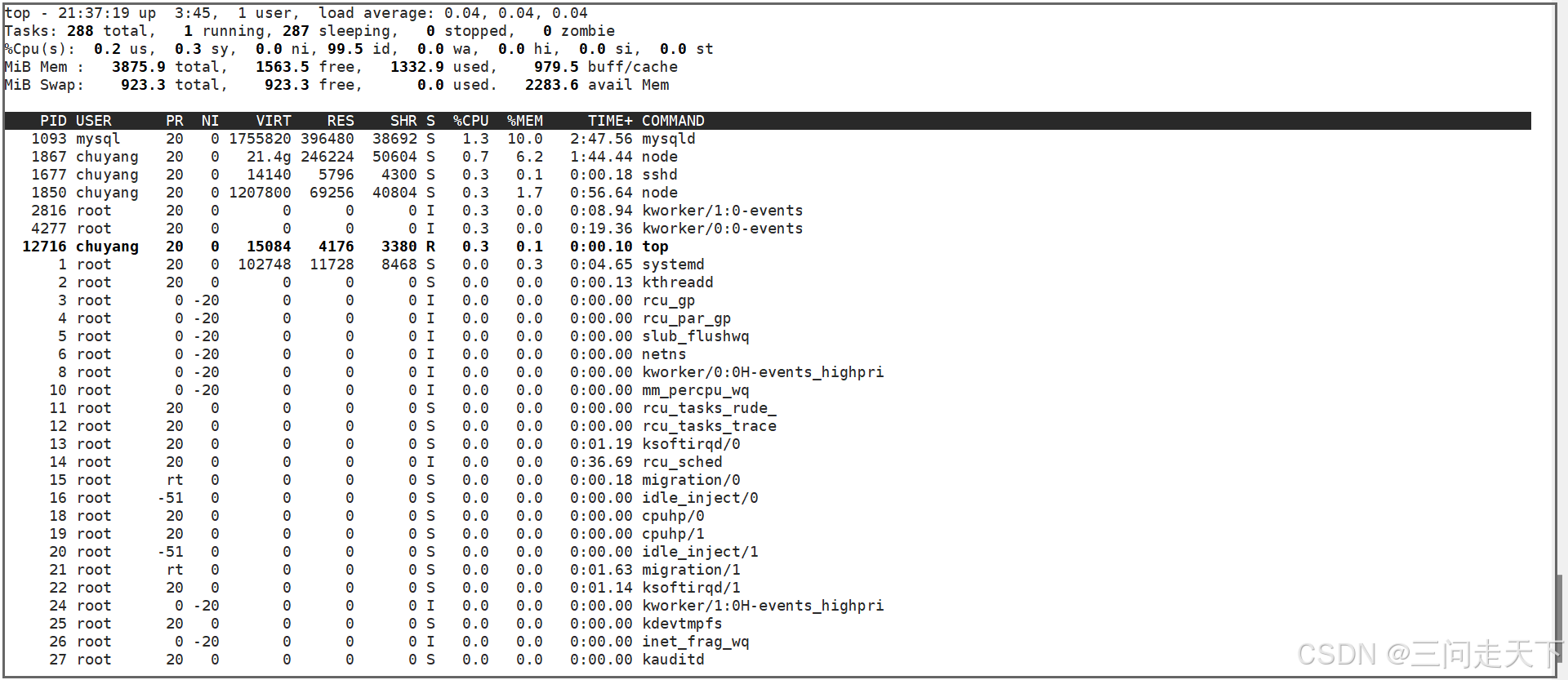Click the USER column header
Viewport: 1568px width, 680px height.
pos(94,121)
